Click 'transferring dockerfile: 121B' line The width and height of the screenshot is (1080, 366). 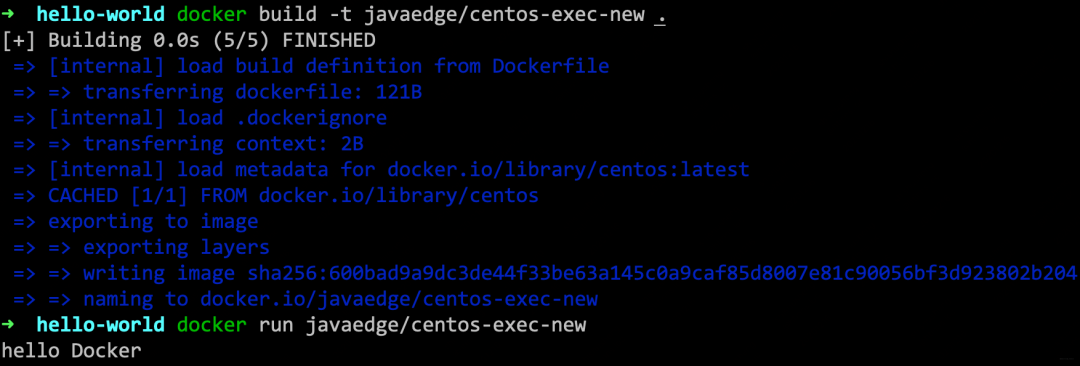253,92
